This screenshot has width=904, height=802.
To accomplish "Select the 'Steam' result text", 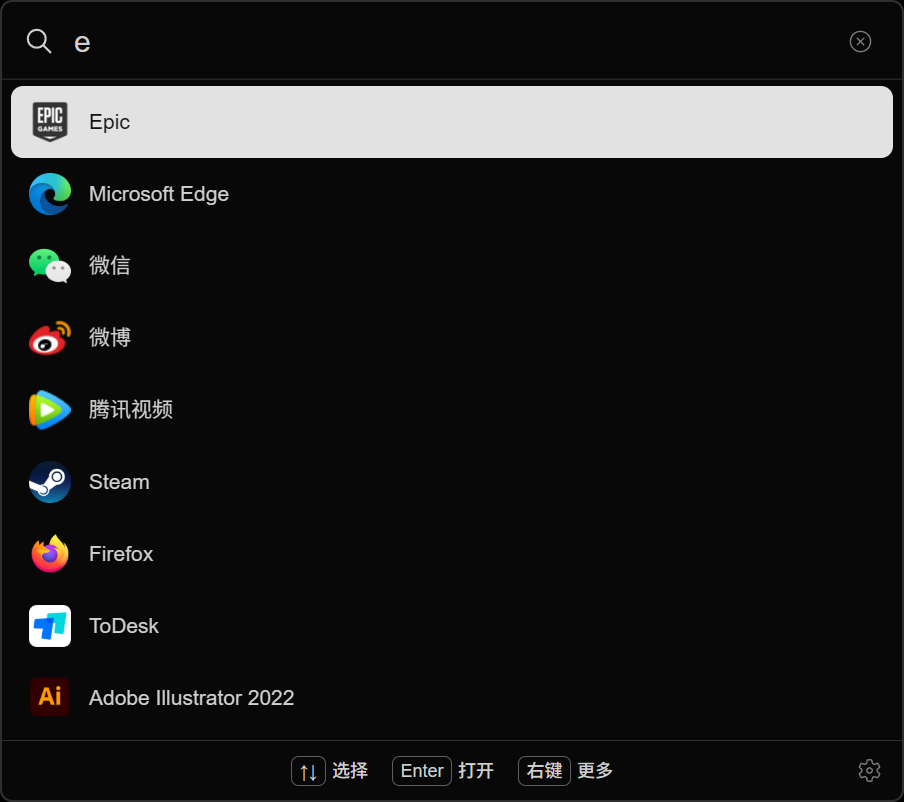I will point(119,482).
